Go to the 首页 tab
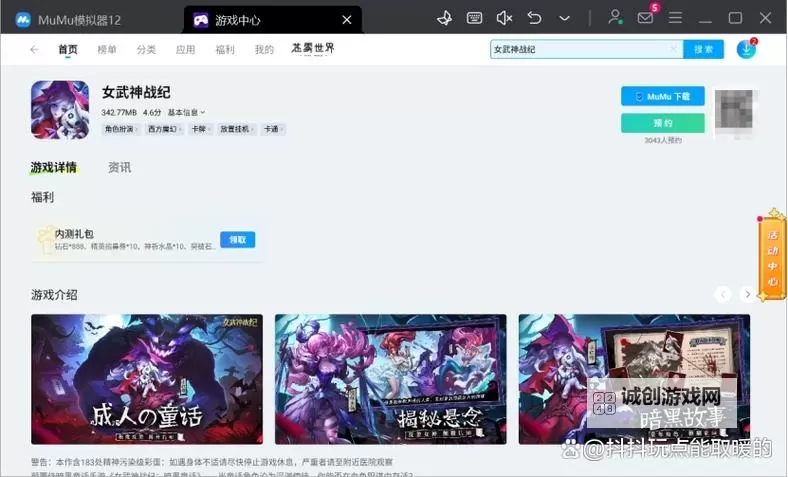Viewport: 788px width, 477px height. point(68,49)
